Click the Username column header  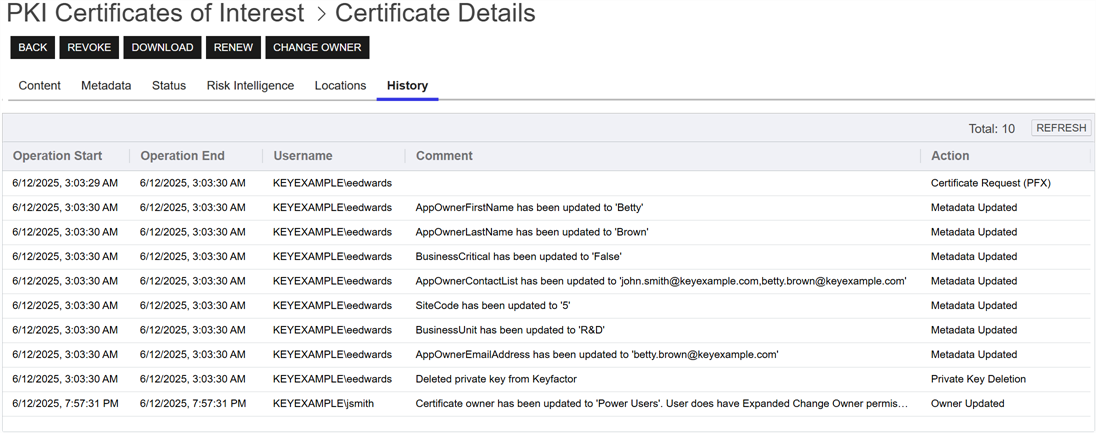coord(303,156)
